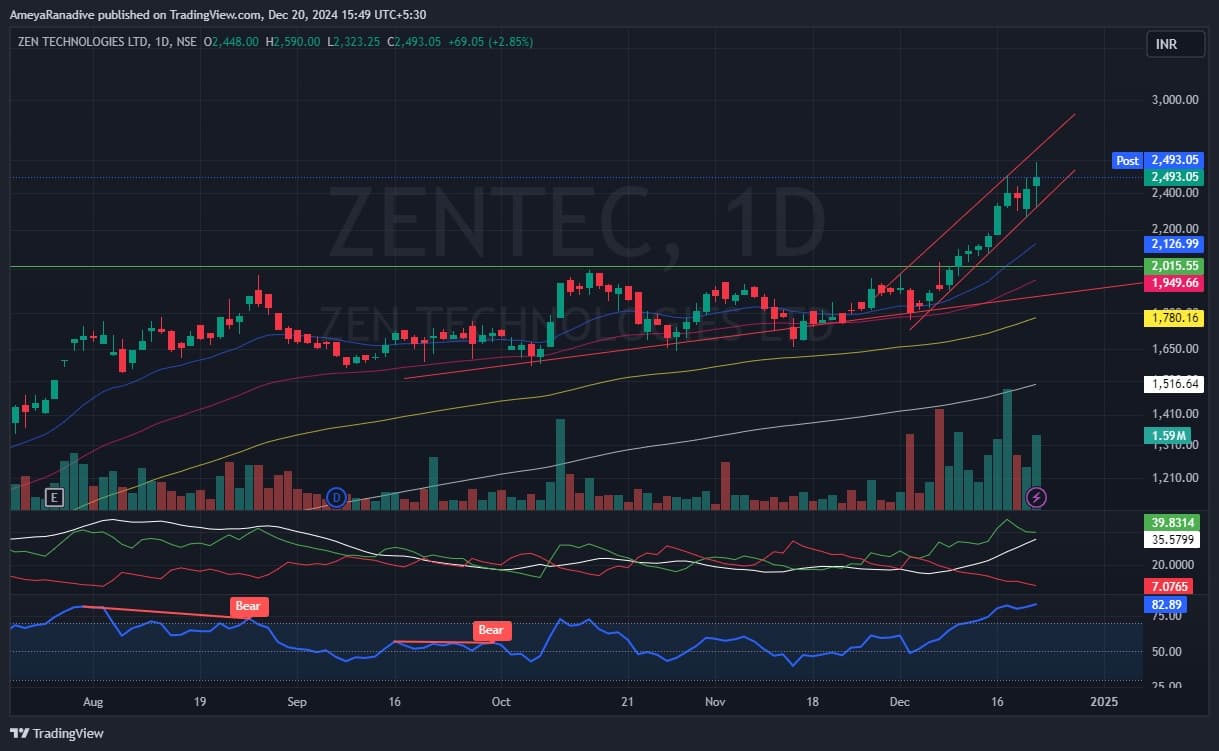This screenshot has height=751, width=1219.
Task: Click the 1,210.00 price axis label
Action: pyautogui.click(x=1175, y=477)
